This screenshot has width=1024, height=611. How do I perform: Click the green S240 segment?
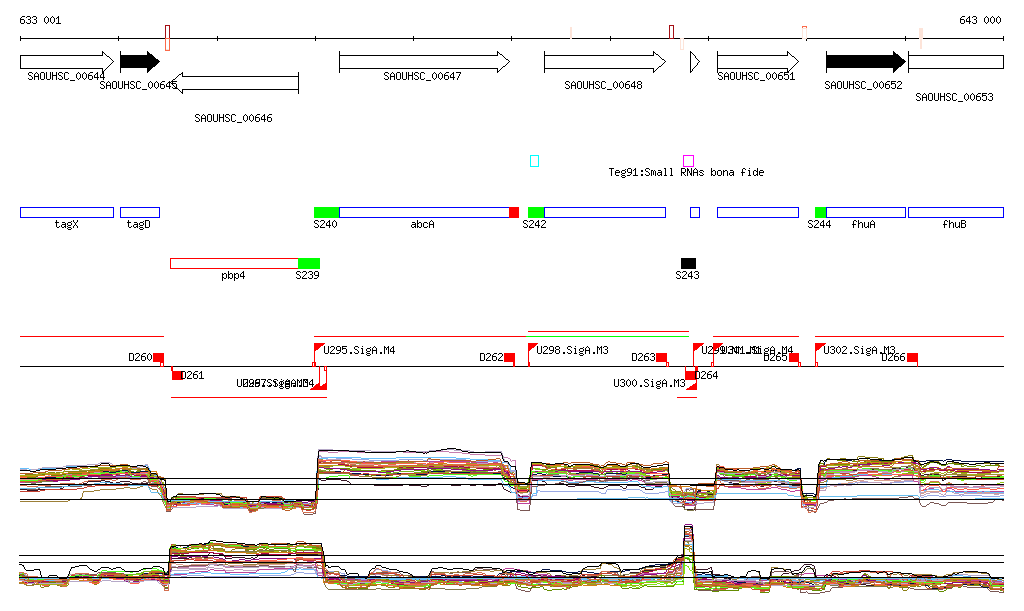[x=327, y=212]
